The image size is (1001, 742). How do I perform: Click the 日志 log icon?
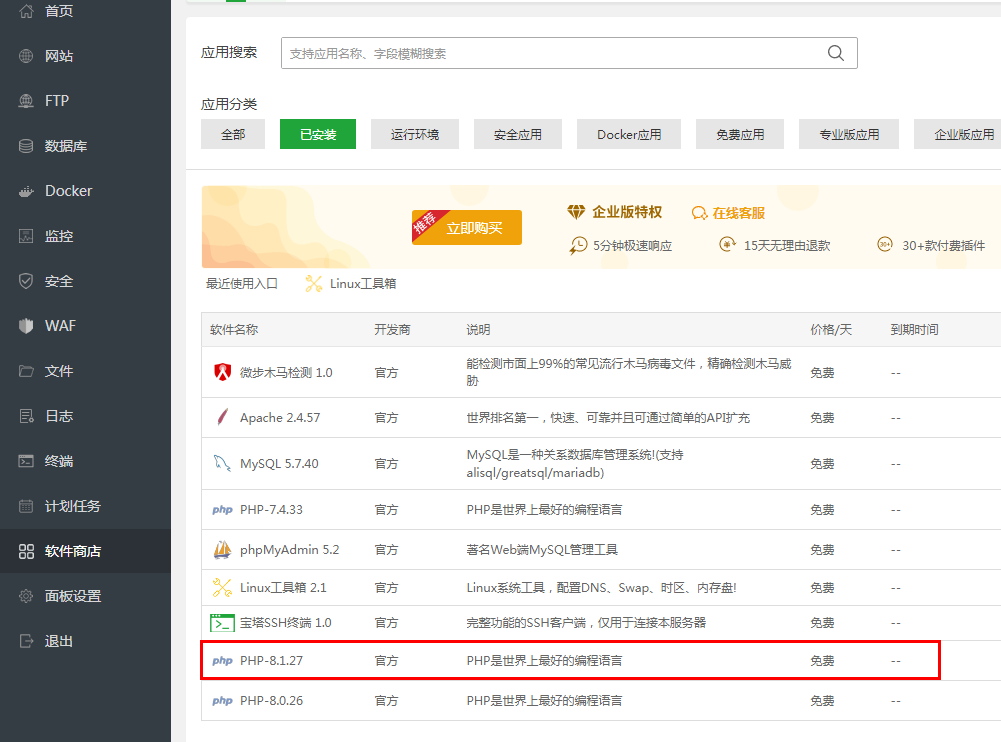click(x=26, y=416)
